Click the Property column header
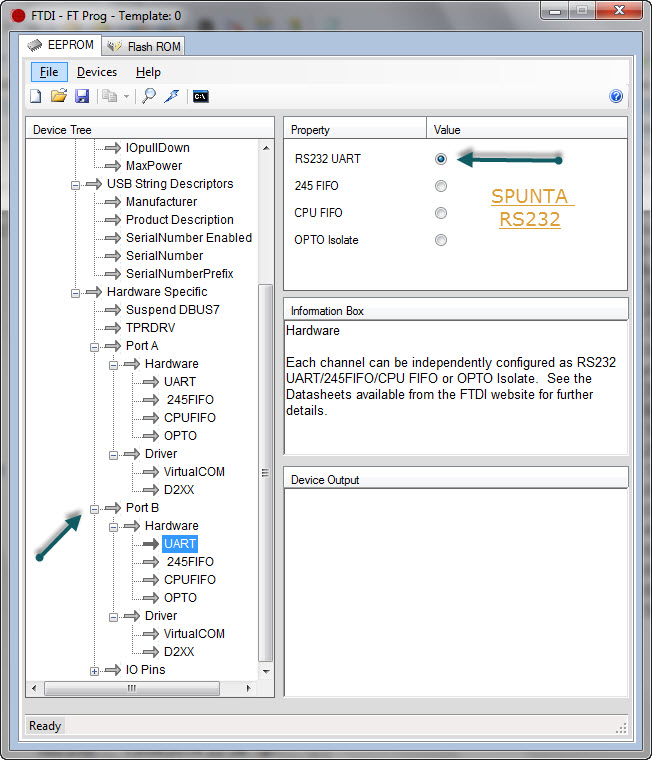The height and width of the screenshot is (760, 652). tap(355, 129)
